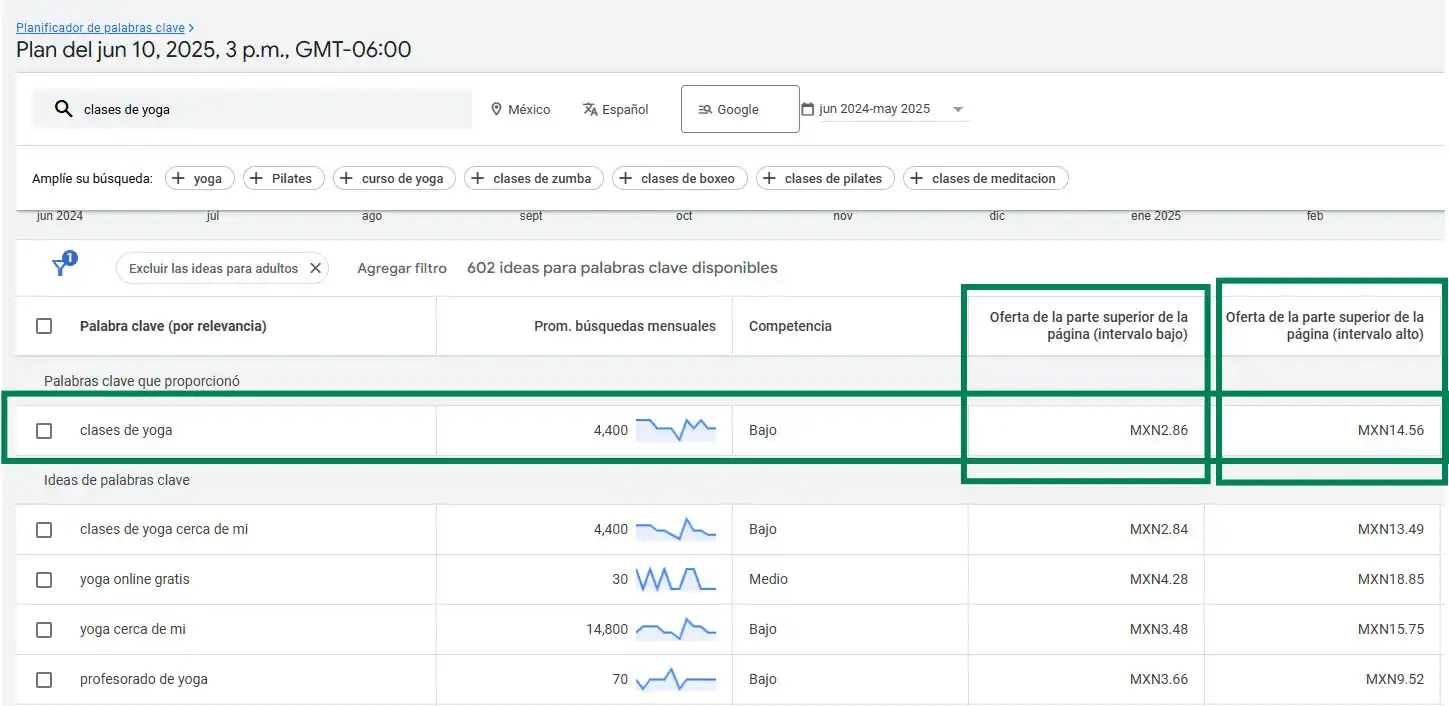This screenshot has width=1449, height=706.
Task: Click the plus icon on 'clases de zumba'
Action: pyautogui.click(x=479, y=178)
